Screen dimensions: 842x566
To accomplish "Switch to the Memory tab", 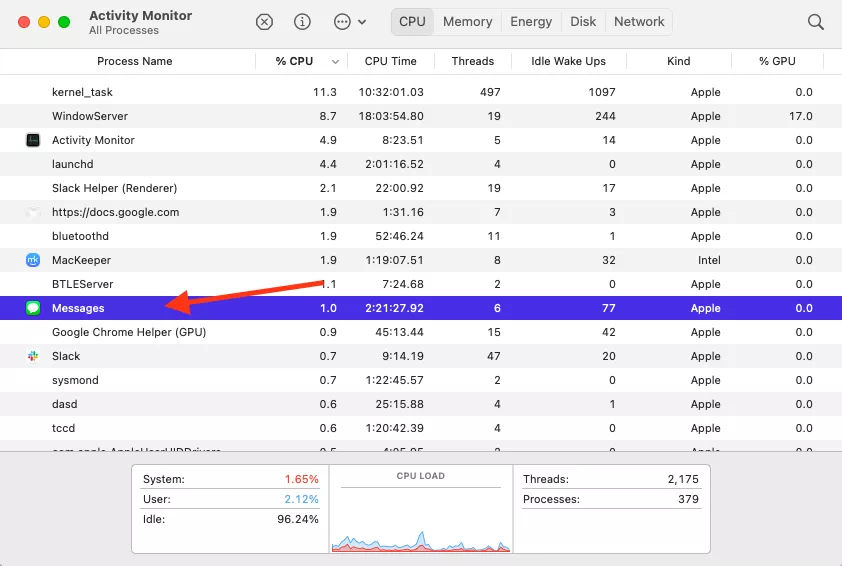I will pos(467,21).
